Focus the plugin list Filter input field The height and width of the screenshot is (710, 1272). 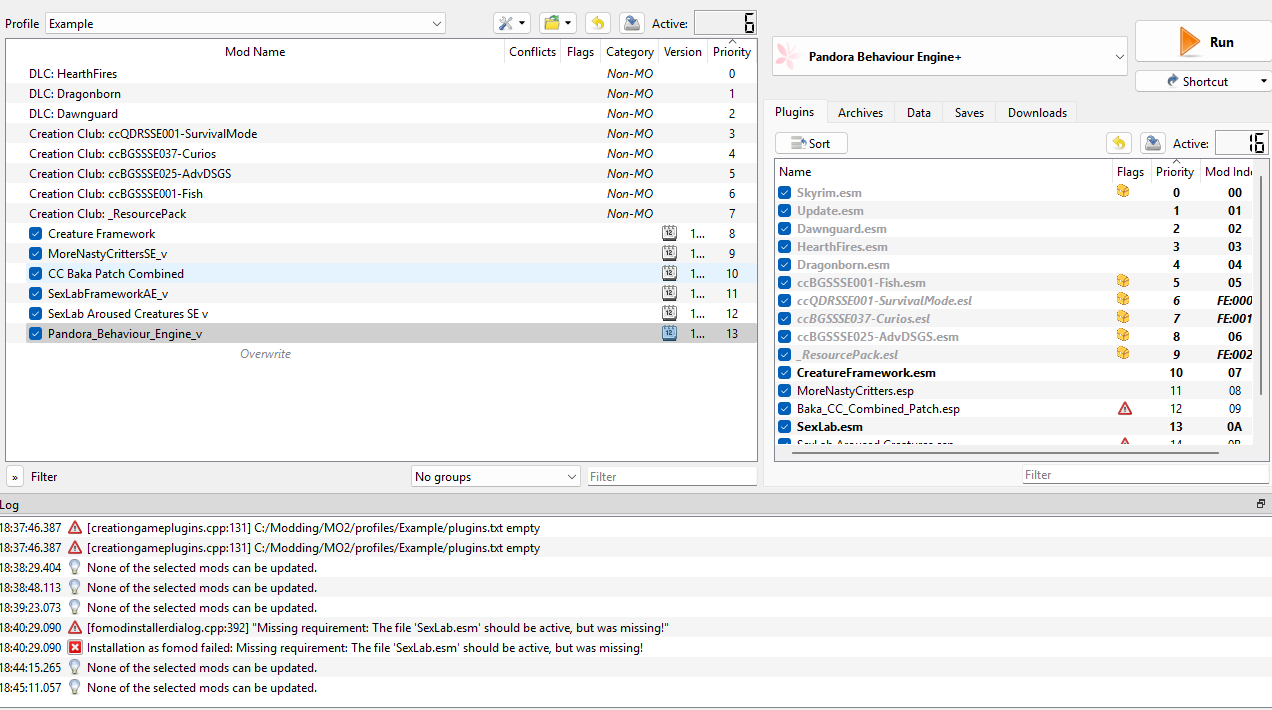pyautogui.click(x=1145, y=475)
